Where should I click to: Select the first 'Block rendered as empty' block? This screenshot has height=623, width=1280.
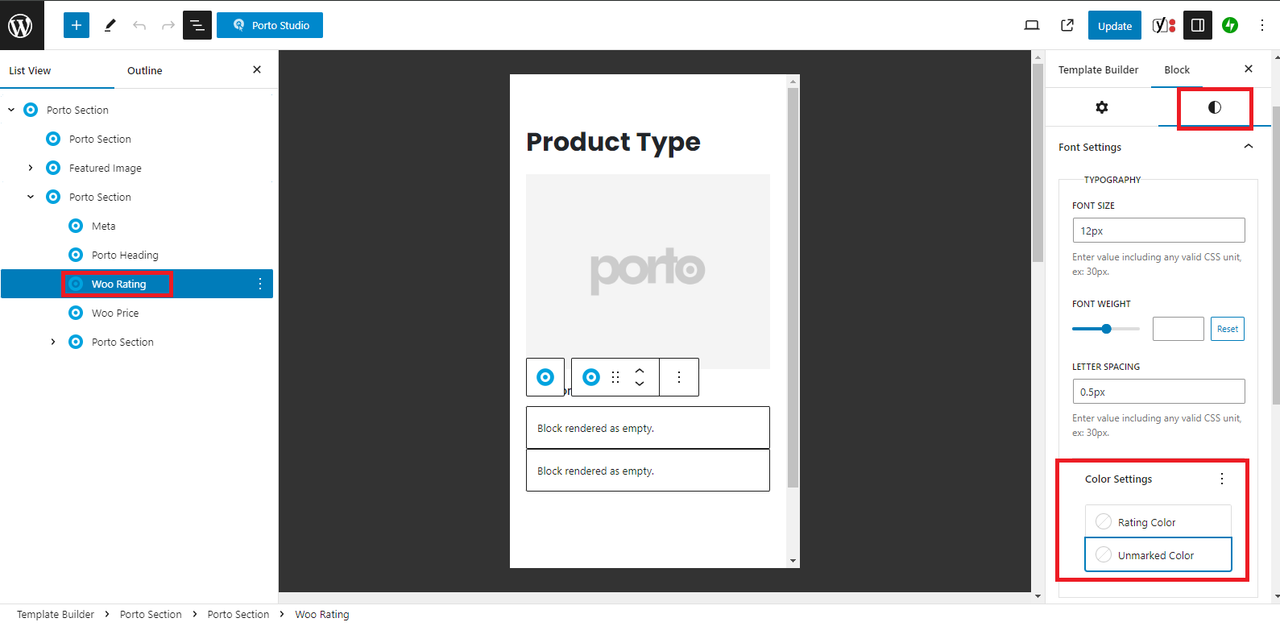pyautogui.click(x=648, y=428)
